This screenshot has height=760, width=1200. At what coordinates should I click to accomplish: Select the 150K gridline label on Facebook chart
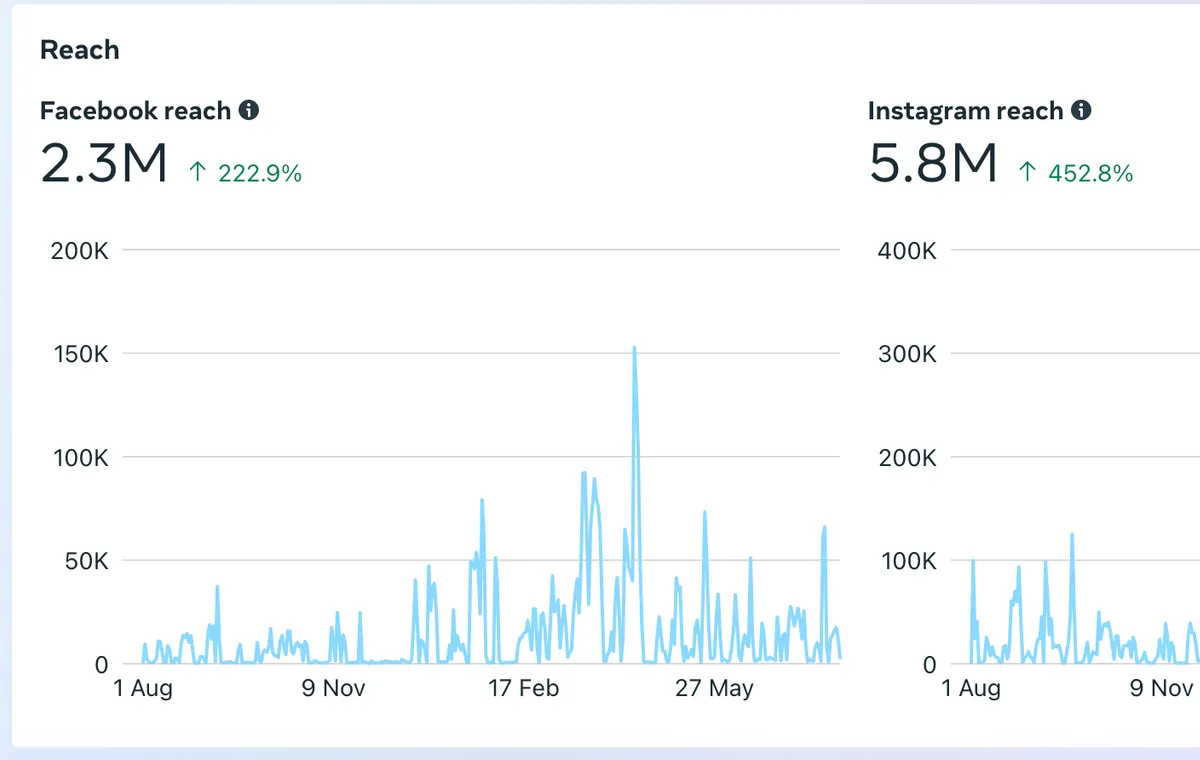(80, 354)
